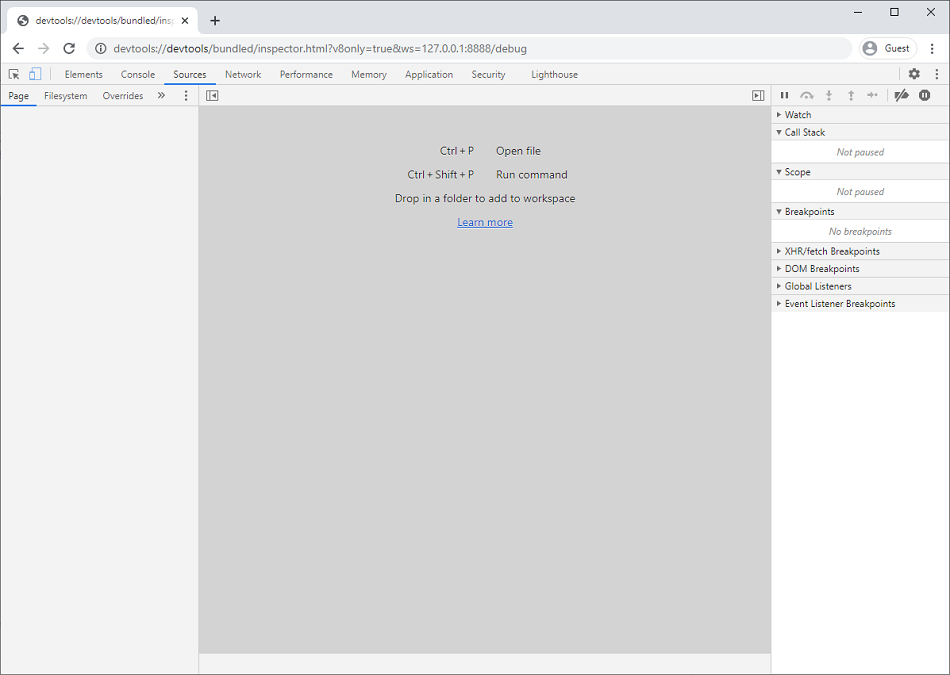950x675 pixels.
Task: Open the Filesystem navigator tab
Action: (65, 96)
